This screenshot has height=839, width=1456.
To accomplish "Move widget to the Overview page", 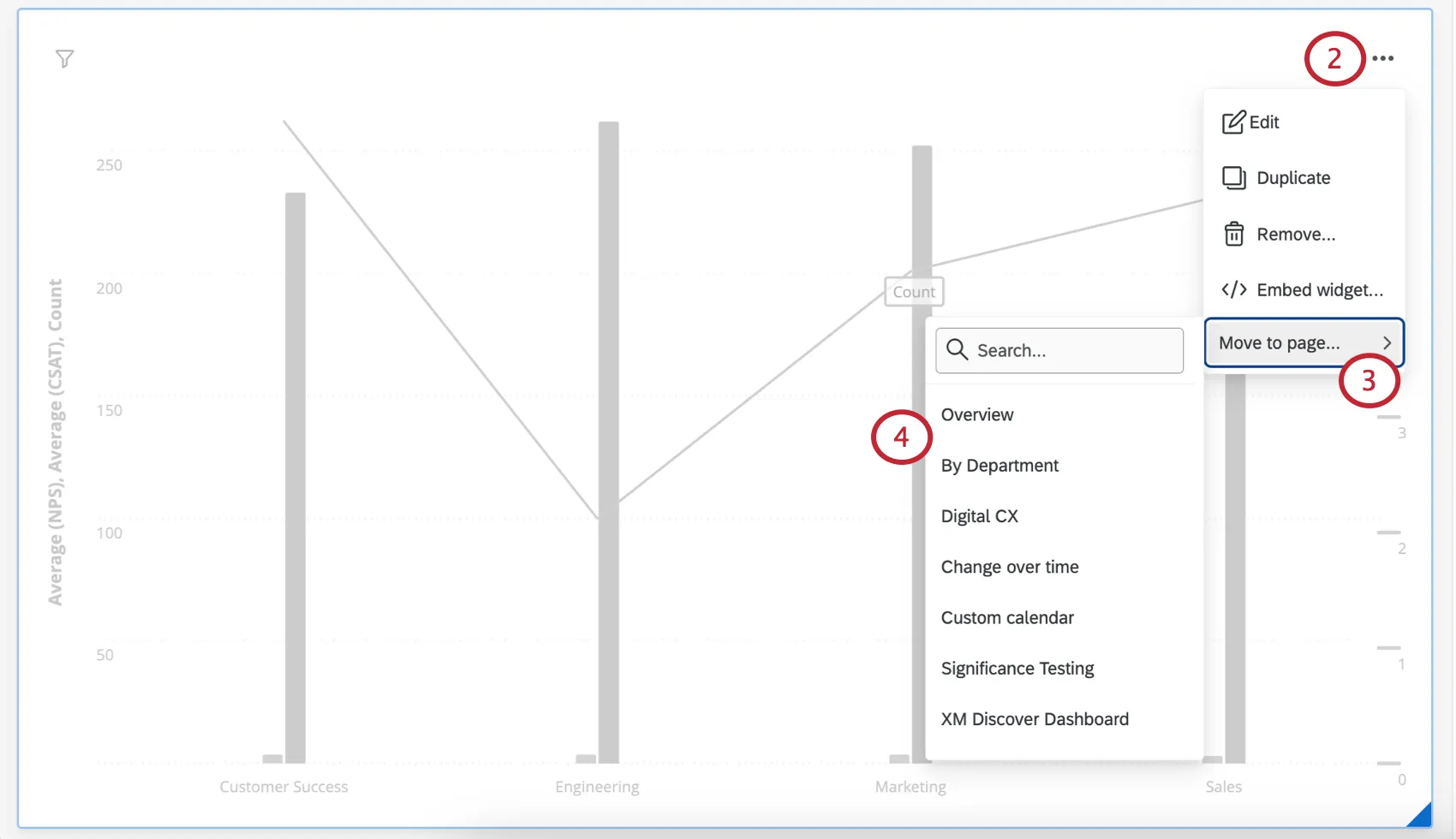I will (x=977, y=414).
